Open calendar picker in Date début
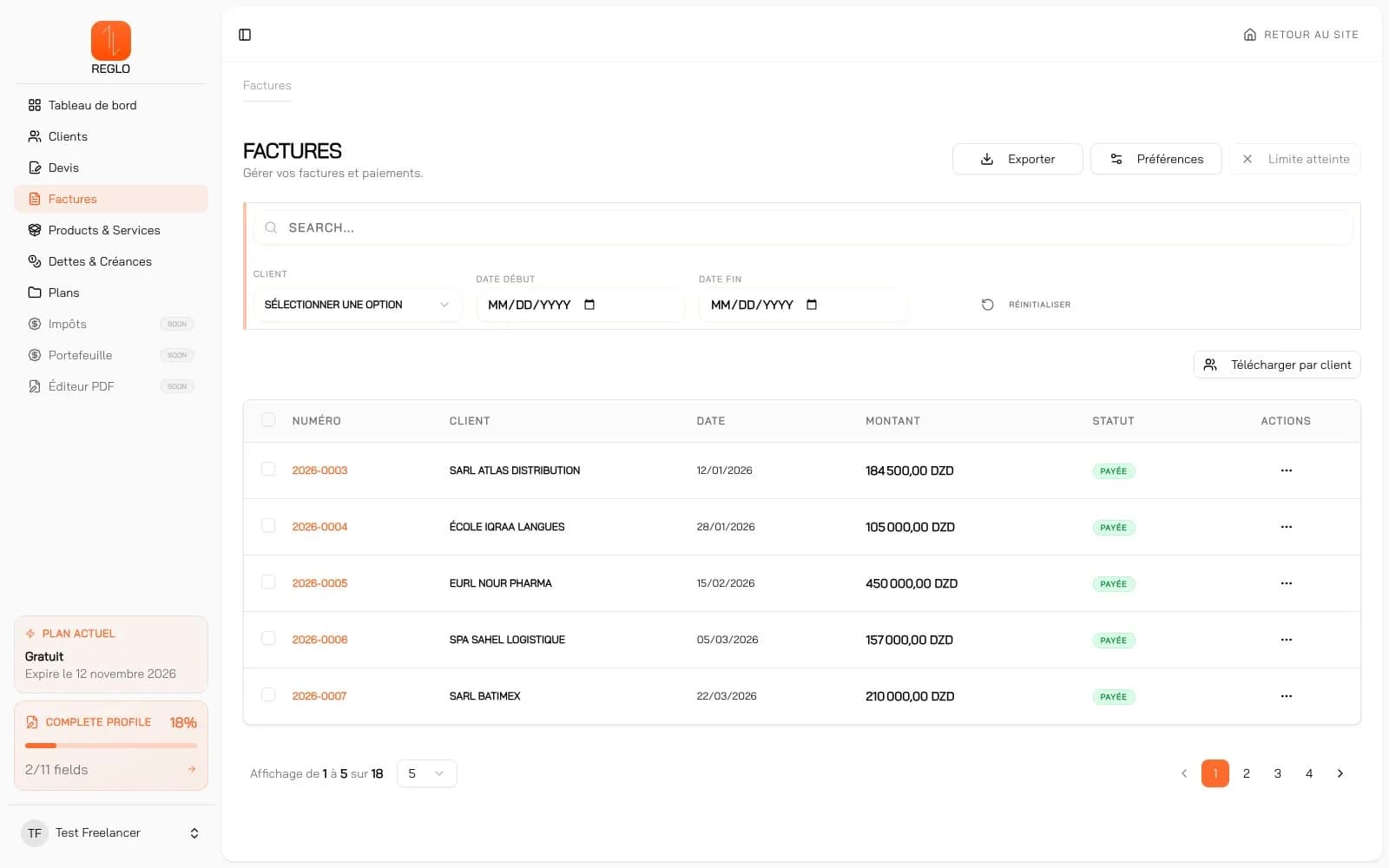The image size is (1389, 868). point(589,305)
